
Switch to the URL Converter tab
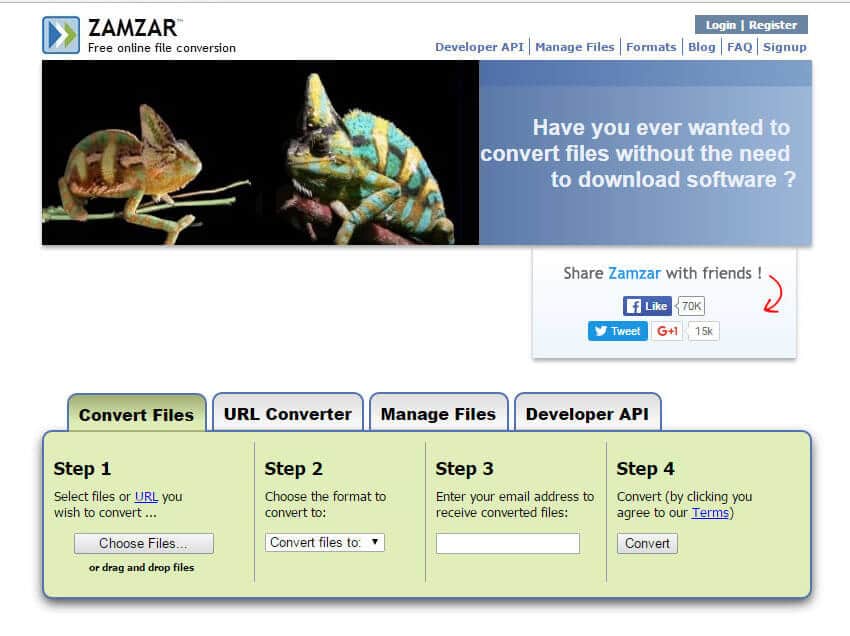pos(287,414)
